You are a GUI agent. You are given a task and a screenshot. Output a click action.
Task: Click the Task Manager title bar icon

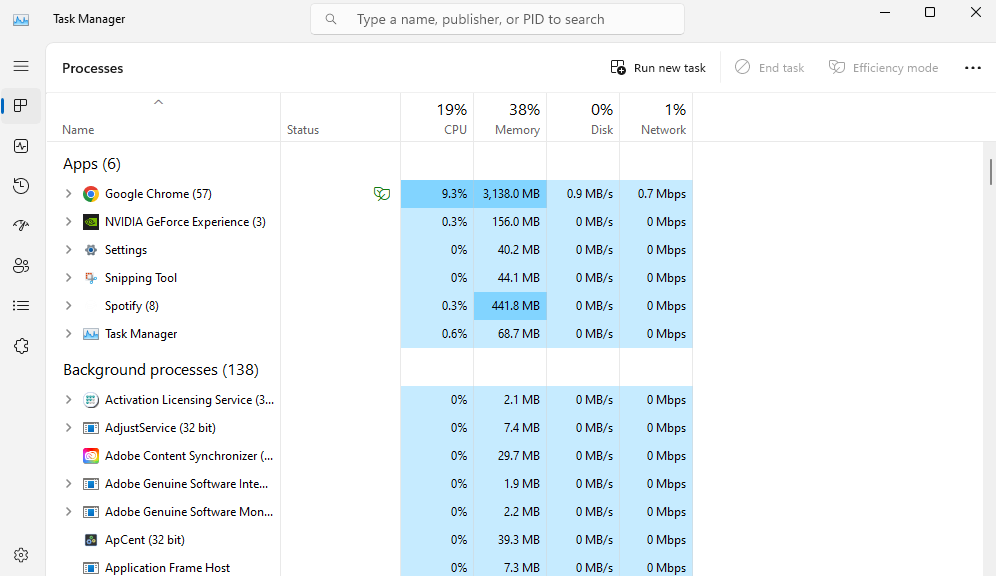click(21, 20)
